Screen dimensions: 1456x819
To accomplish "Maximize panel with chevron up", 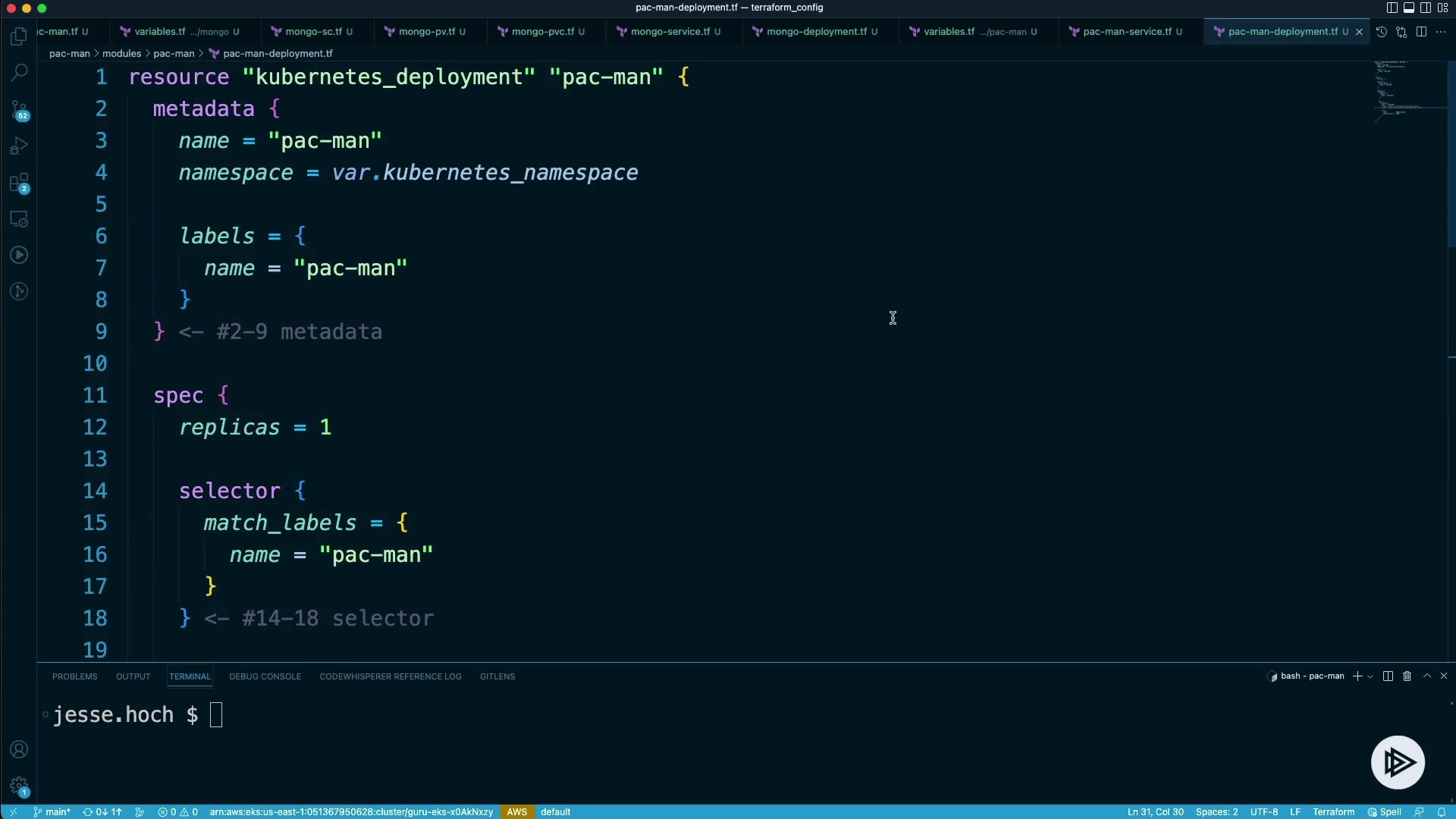I will pyautogui.click(x=1426, y=676).
